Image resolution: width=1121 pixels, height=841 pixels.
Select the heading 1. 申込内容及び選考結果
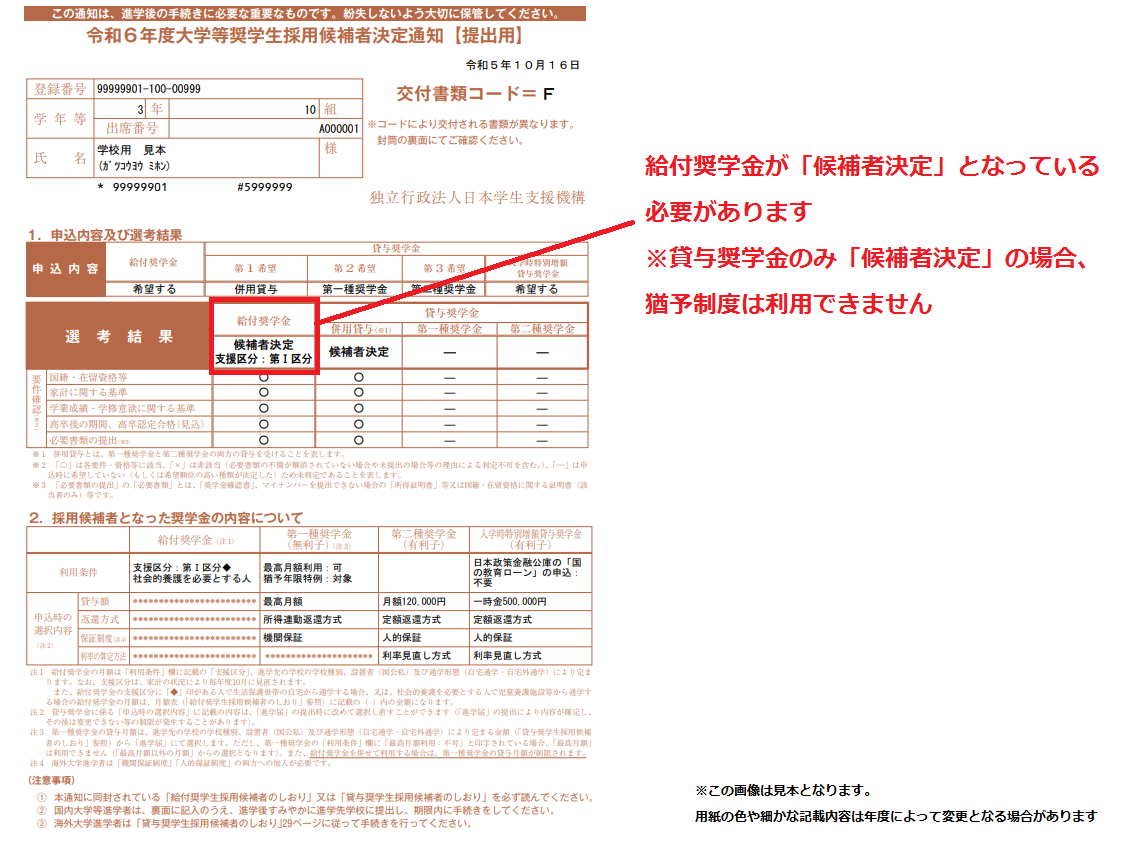(105, 235)
